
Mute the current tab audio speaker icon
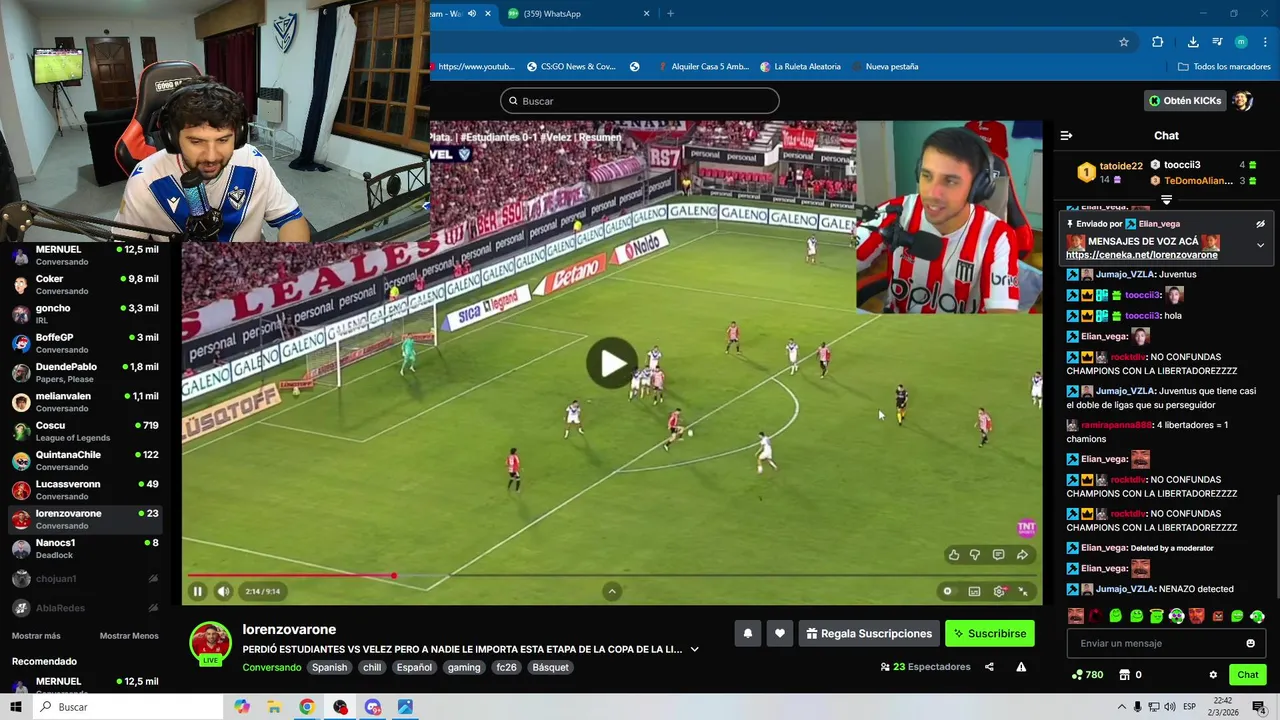pyautogui.click(x=472, y=14)
